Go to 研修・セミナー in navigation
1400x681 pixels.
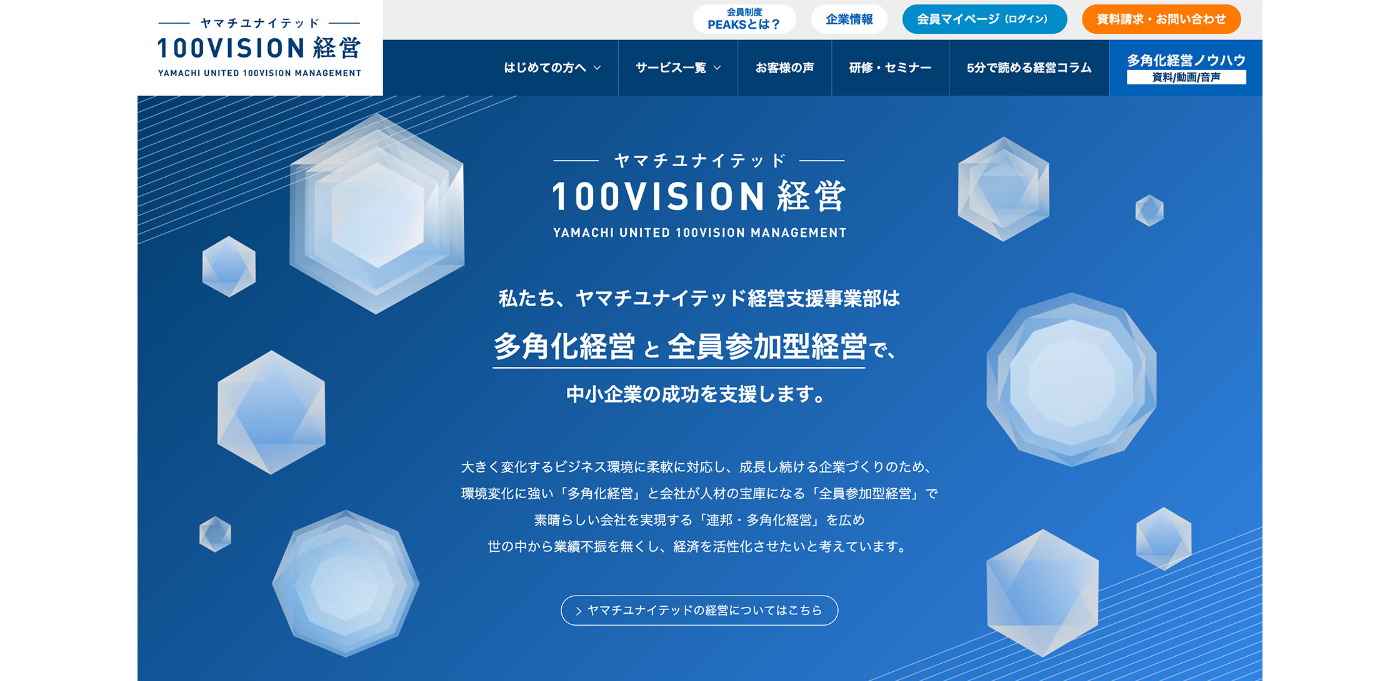coord(890,68)
